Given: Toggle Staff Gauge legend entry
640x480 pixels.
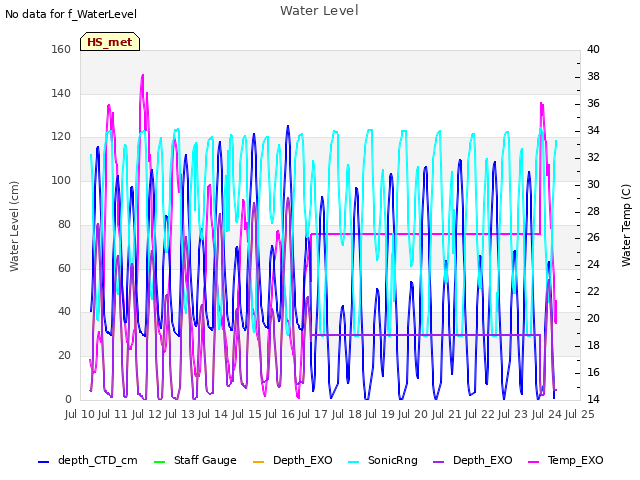Looking at the screenshot, I should click(195, 460).
